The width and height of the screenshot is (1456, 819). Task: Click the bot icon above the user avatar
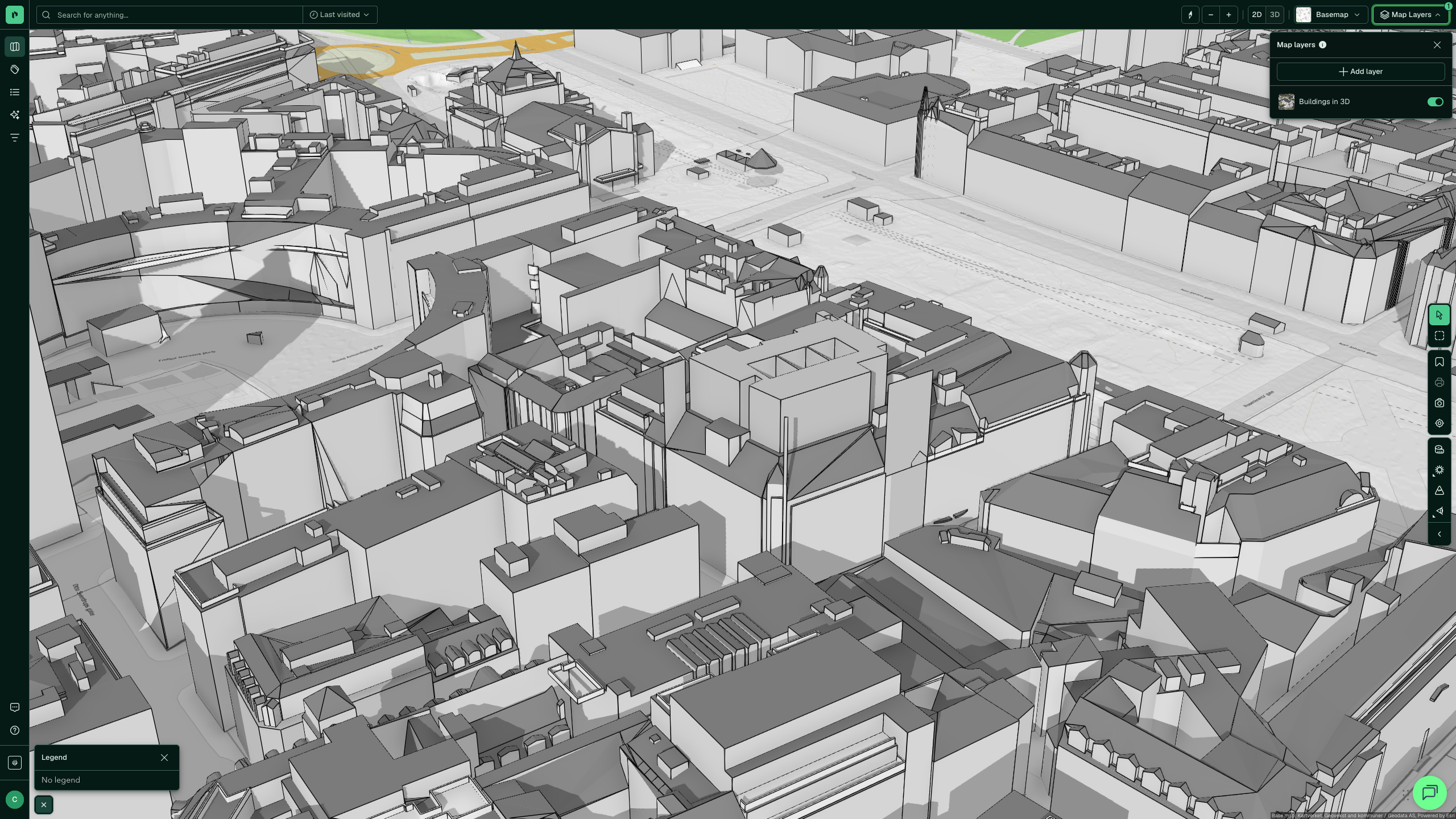pos(15,763)
